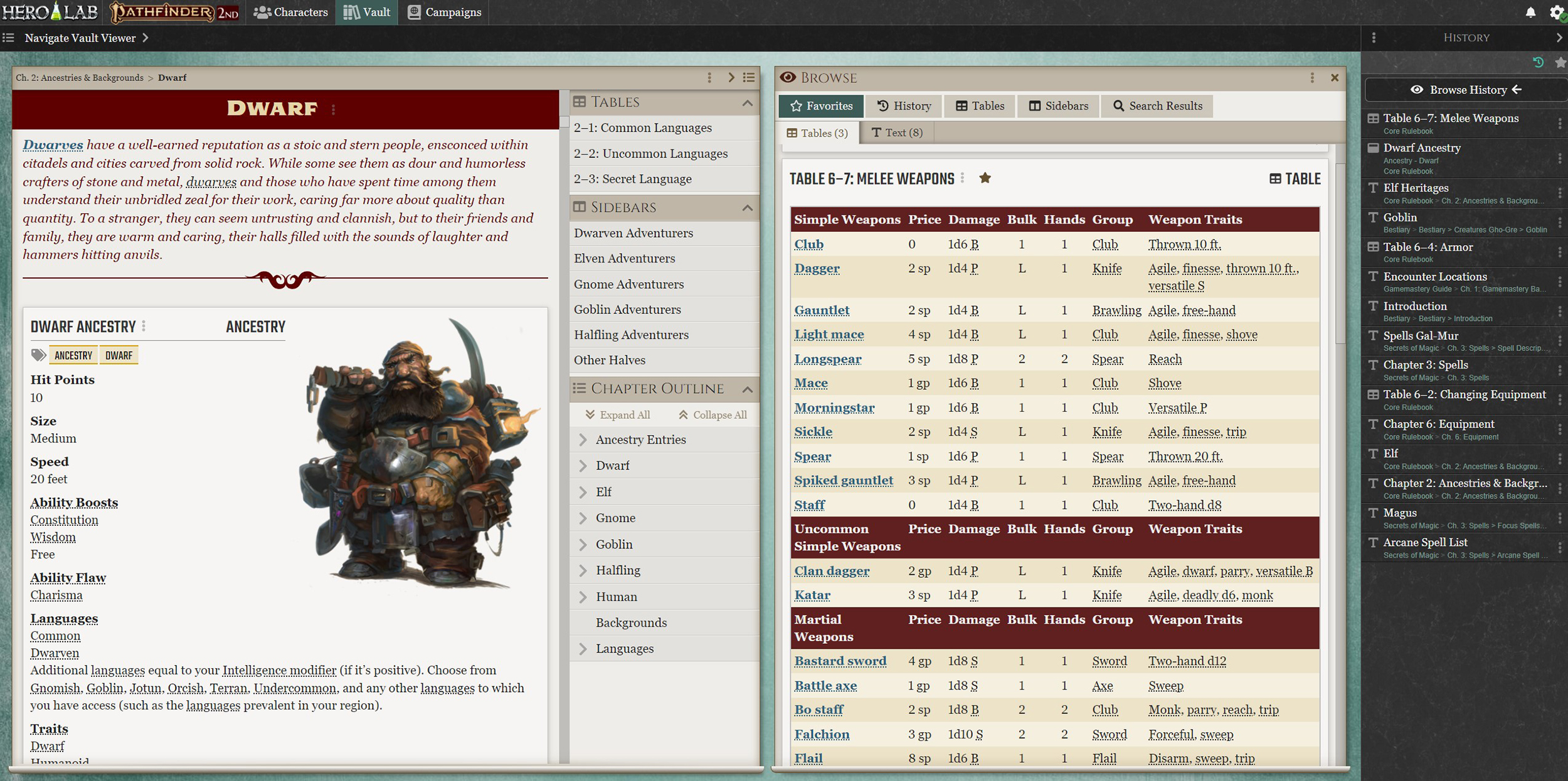This screenshot has width=1568, height=781.
Task: Toggle favorite star for Melee Weapons table
Action: (985, 178)
